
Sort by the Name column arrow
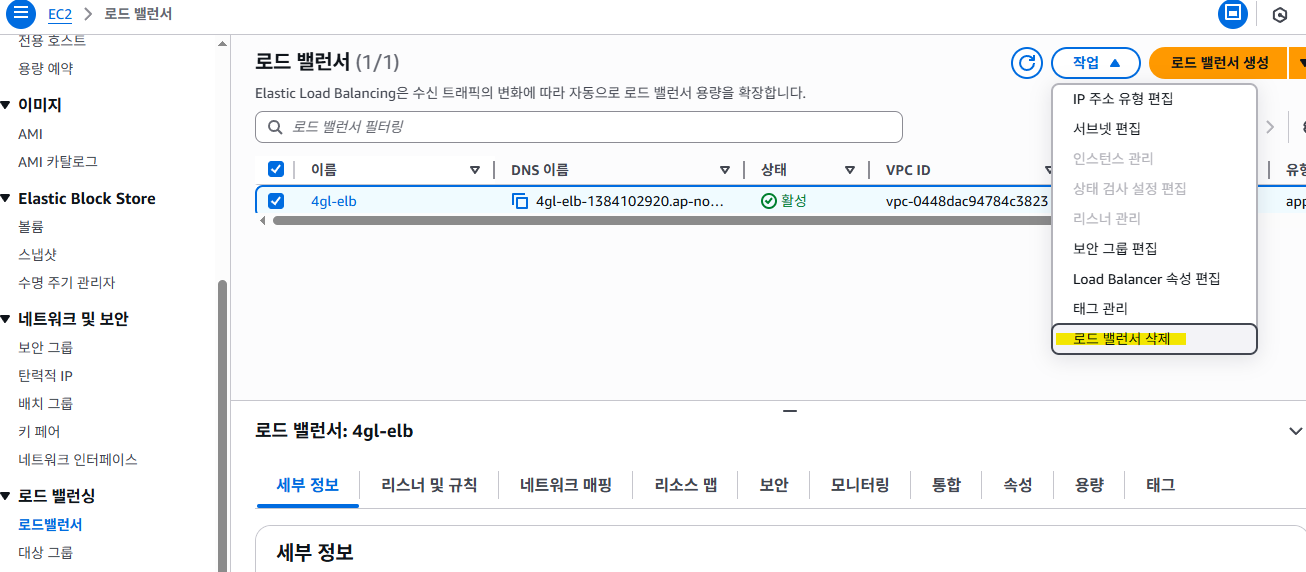[475, 170]
